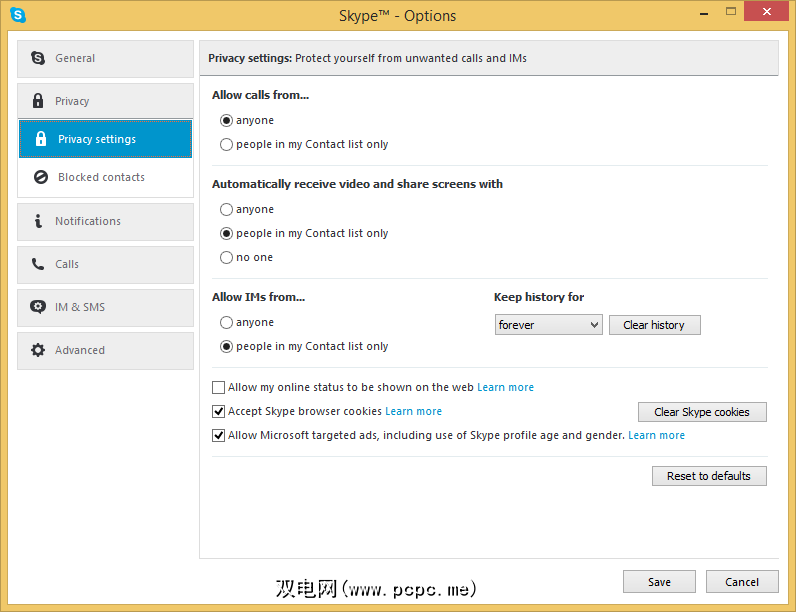Click the white lock icon on Privacy settings

click(41, 139)
